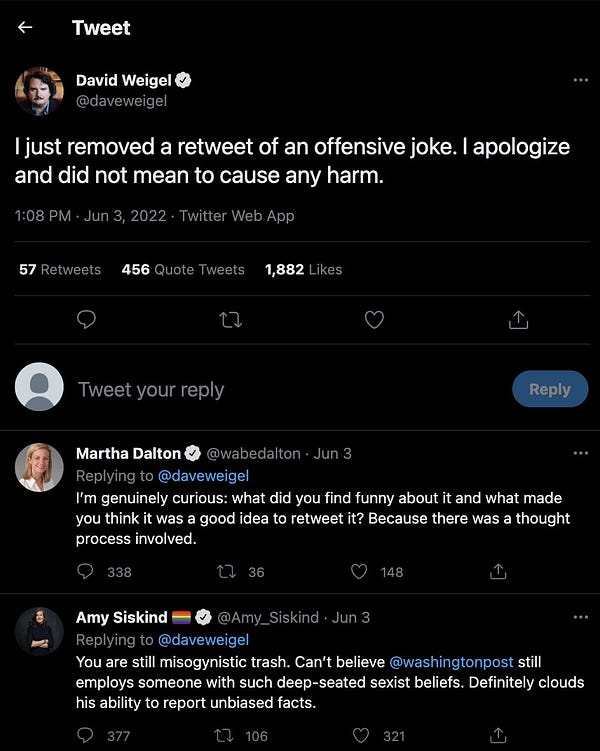Retweet Martha Dalton's reply showing 36
The height and width of the screenshot is (751, 600).
(x=226, y=571)
